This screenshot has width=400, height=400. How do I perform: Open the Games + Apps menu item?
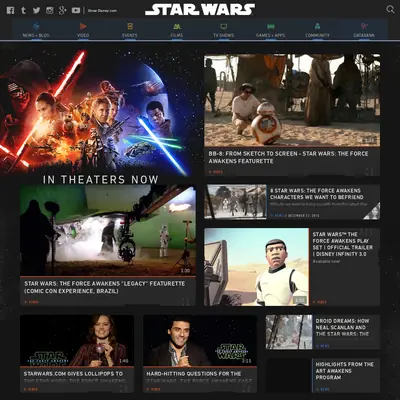pos(271,35)
